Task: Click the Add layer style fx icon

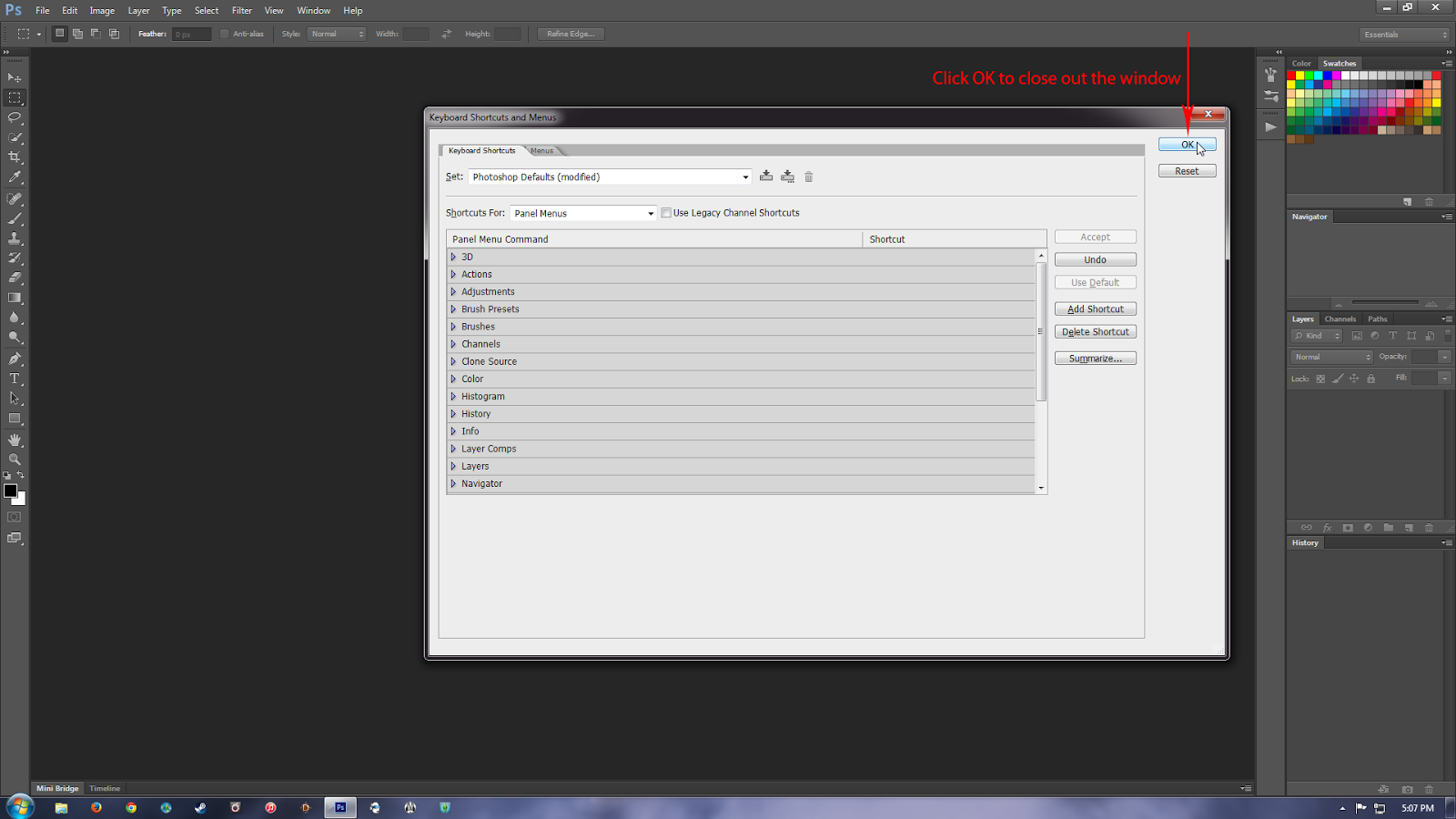Action: (1327, 528)
